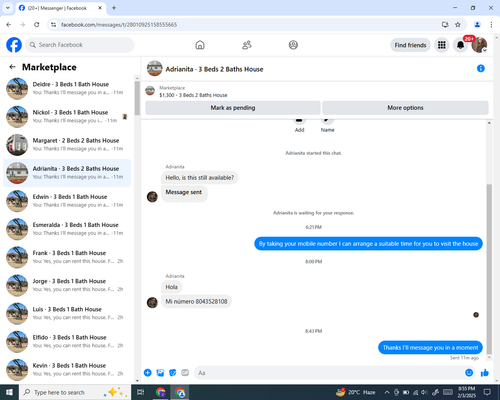The image size is (500, 400).
Task: Open More options for the listing
Action: click(x=405, y=108)
